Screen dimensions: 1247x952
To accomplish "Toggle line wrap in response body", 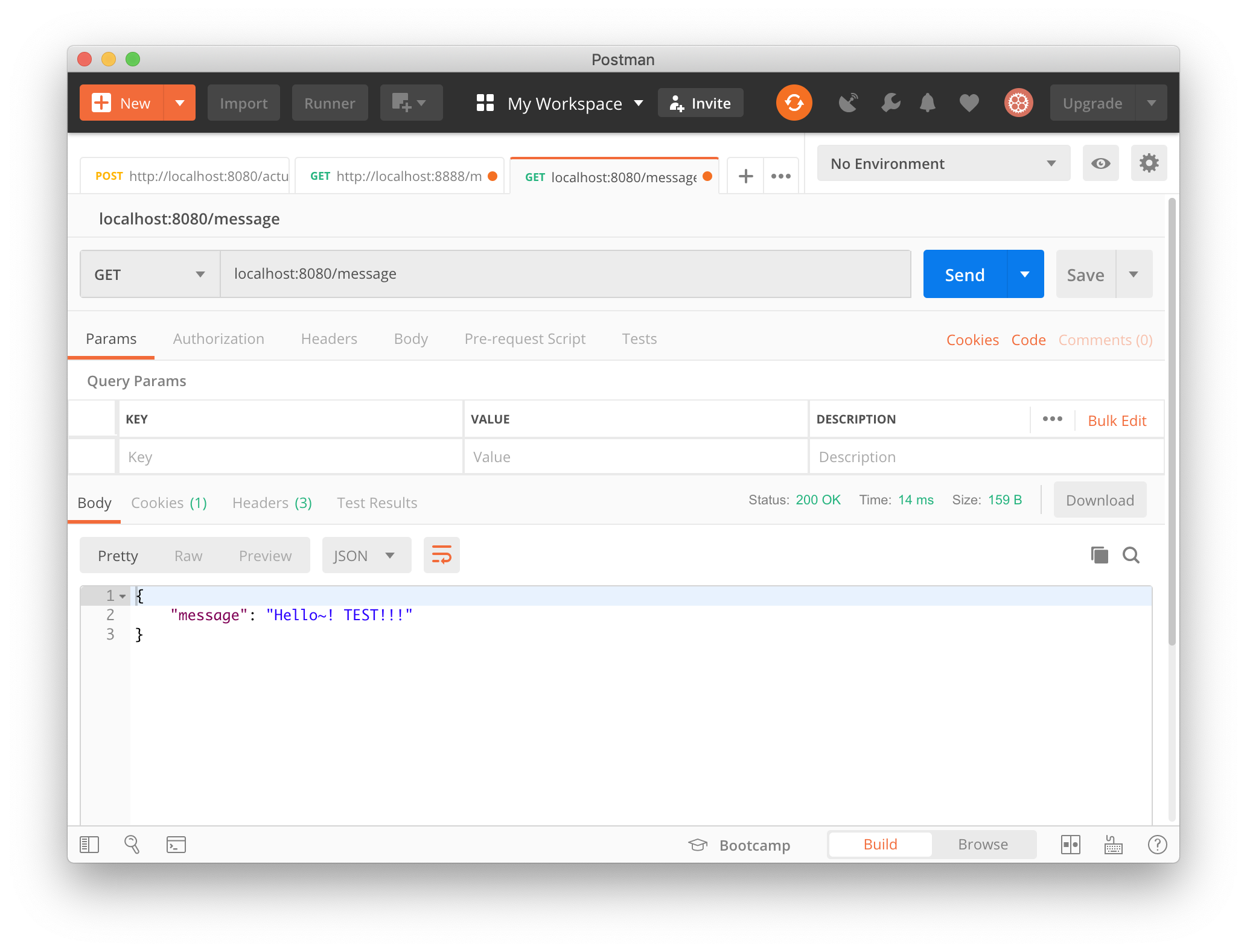I will pyautogui.click(x=441, y=555).
